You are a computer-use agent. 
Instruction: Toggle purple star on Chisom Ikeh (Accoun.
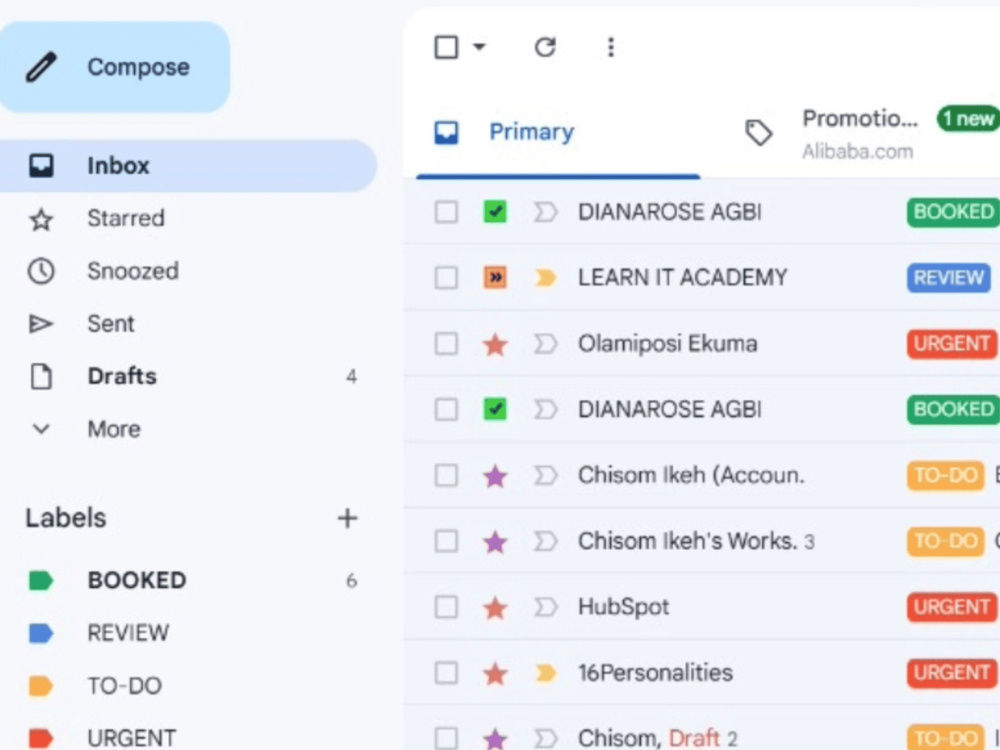496,476
